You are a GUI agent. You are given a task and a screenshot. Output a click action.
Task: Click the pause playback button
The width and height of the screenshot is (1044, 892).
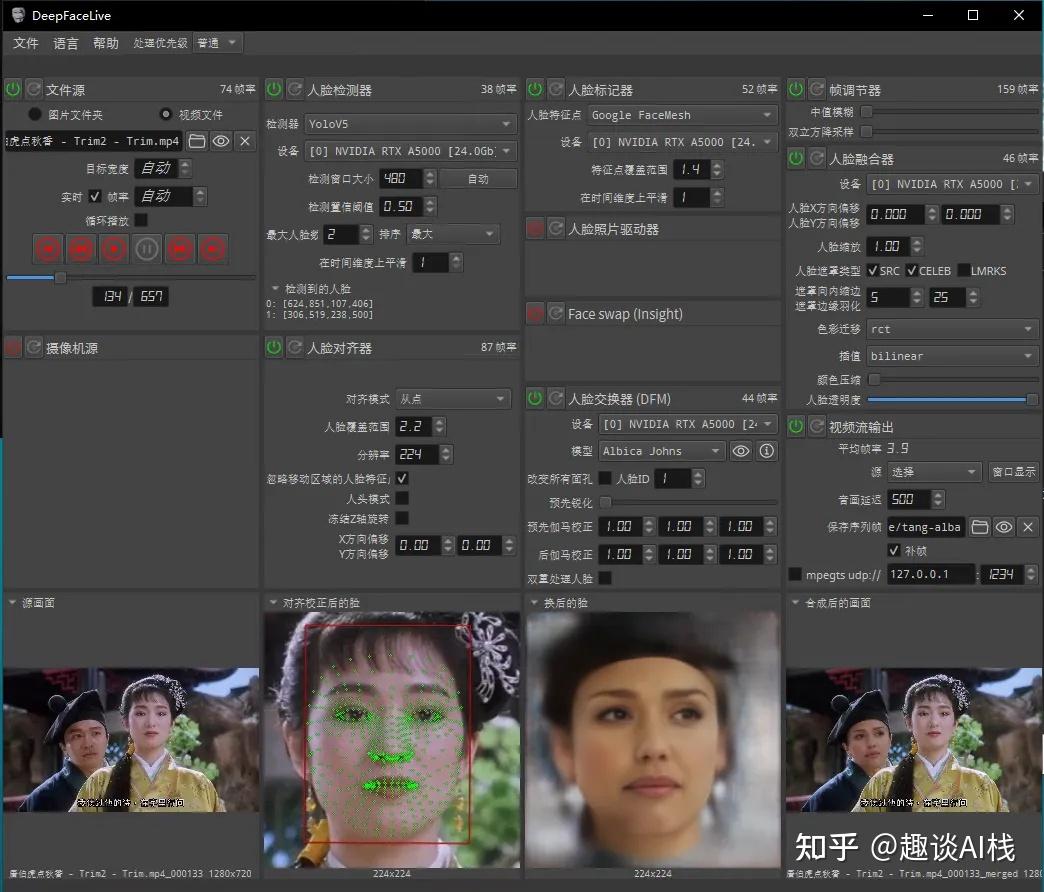(146, 250)
